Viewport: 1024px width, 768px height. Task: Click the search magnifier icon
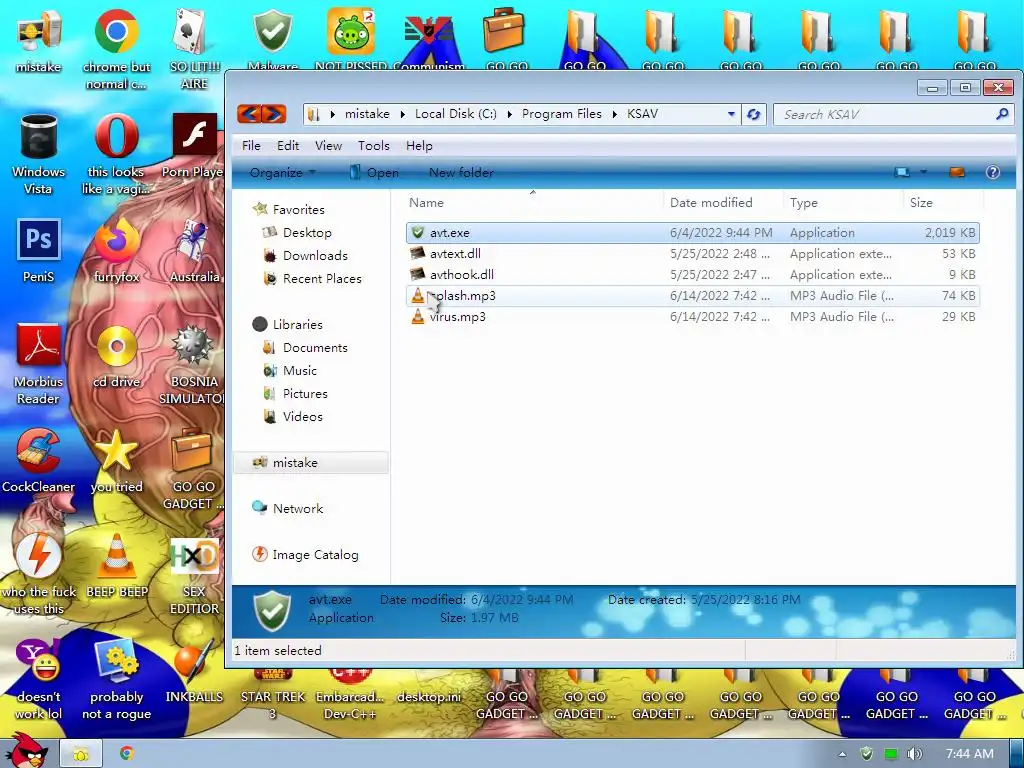pyautogui.click(x=1002, y=114)
